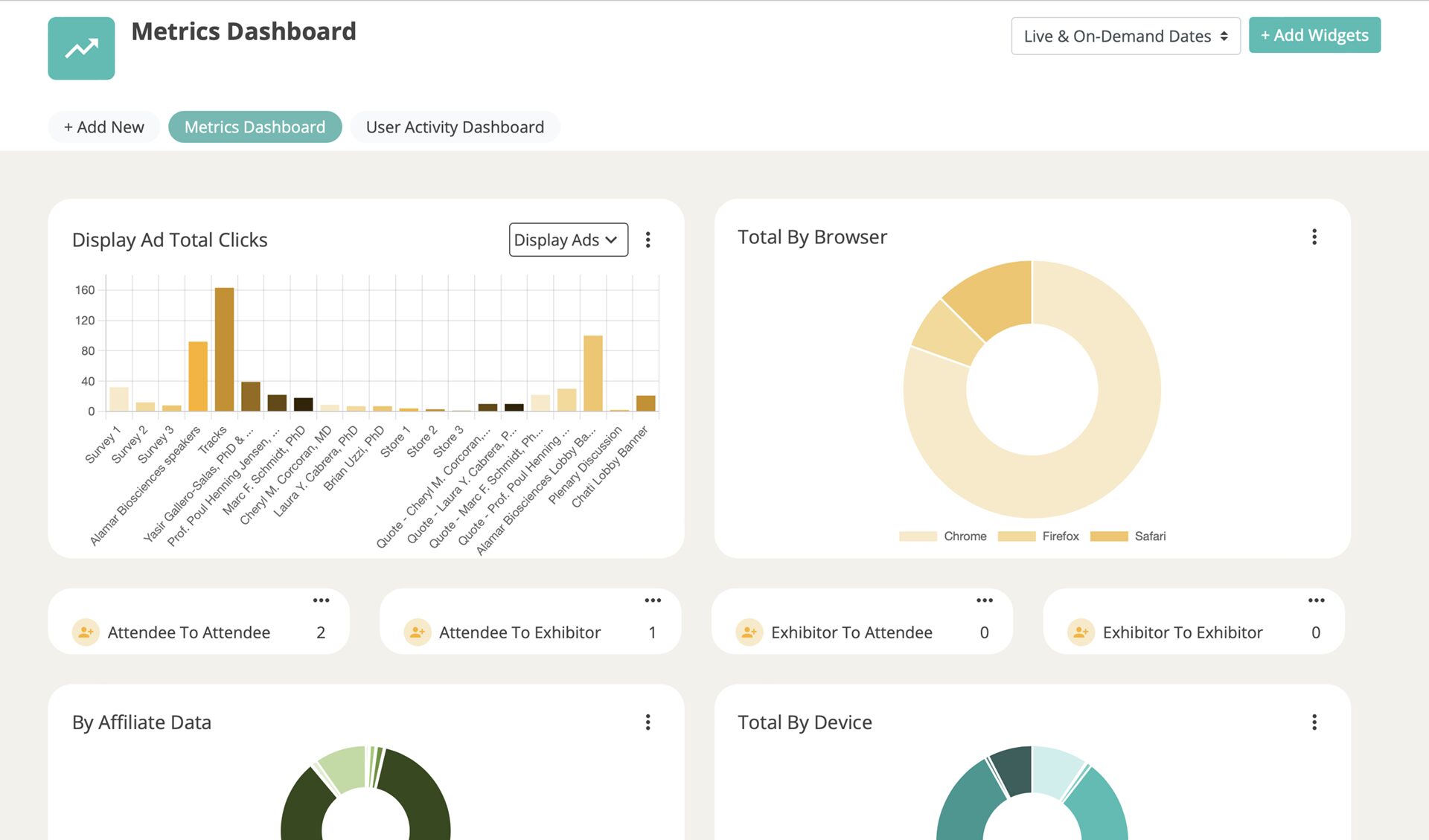This screenshot has height=840, width=1429.
Task: Open Attendee To Exhibitor card options
Action: 653,600
